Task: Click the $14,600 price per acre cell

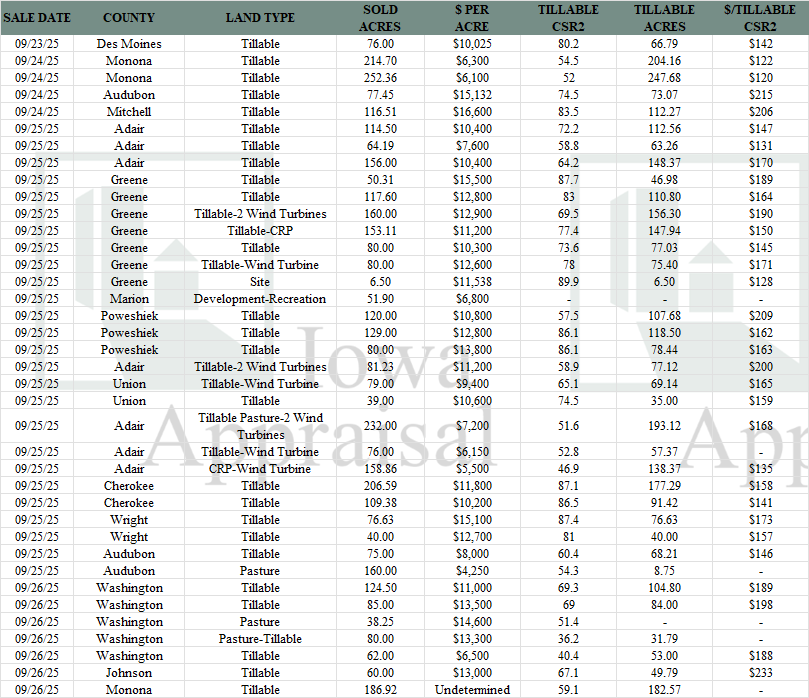Action: [472, 622]
